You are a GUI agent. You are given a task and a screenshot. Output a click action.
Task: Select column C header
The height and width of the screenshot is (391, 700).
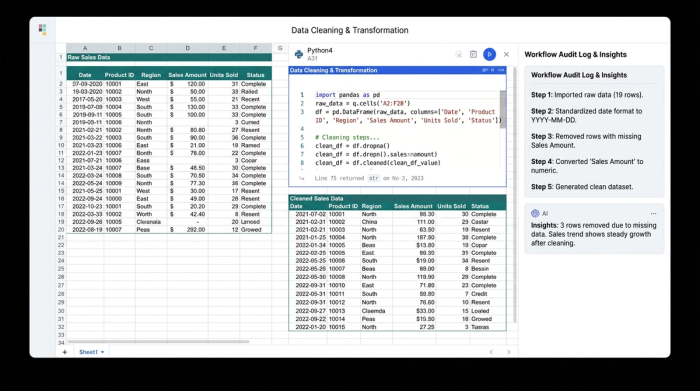[x=151, y=48]
